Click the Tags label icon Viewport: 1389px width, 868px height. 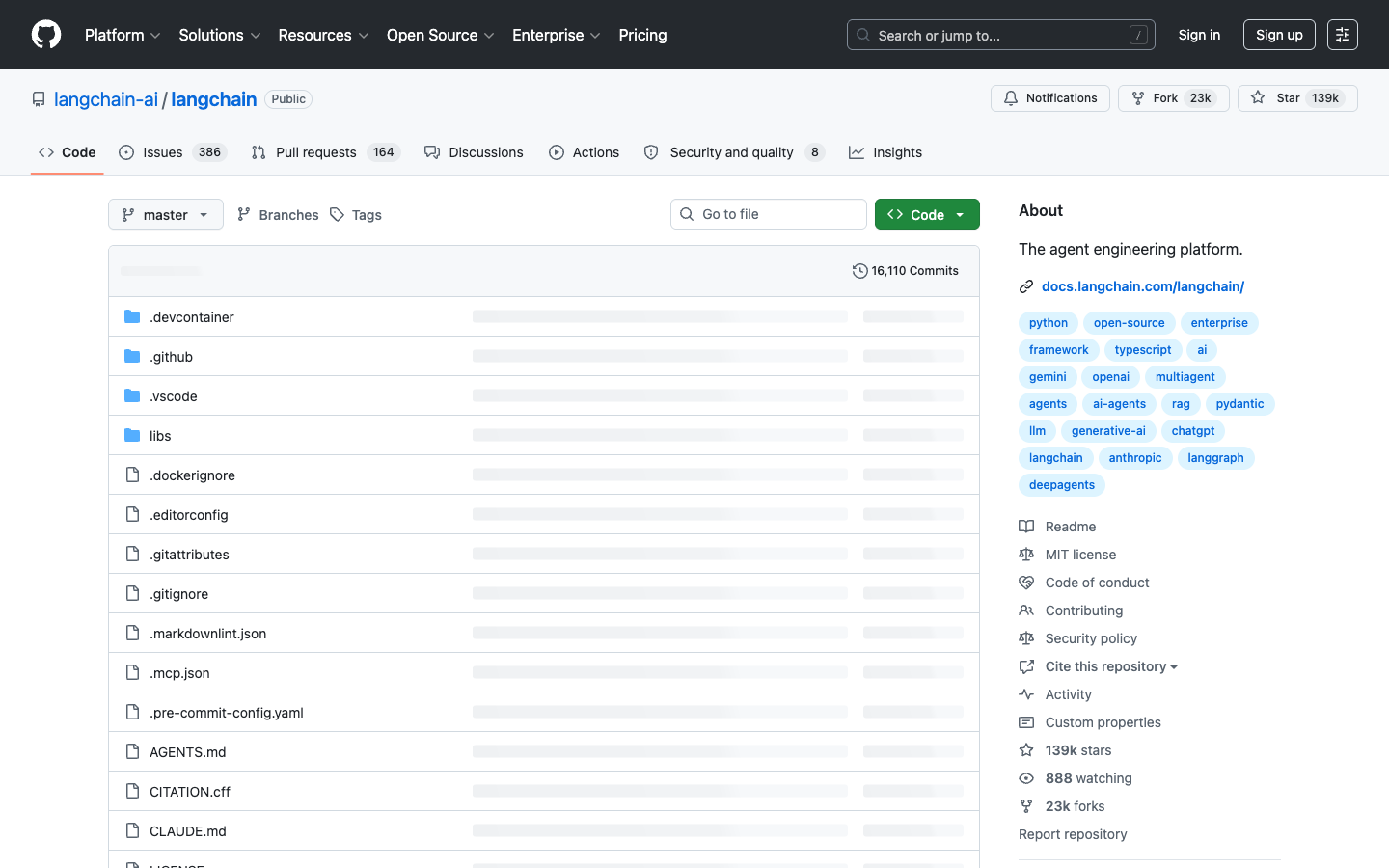tap(337, 214)
